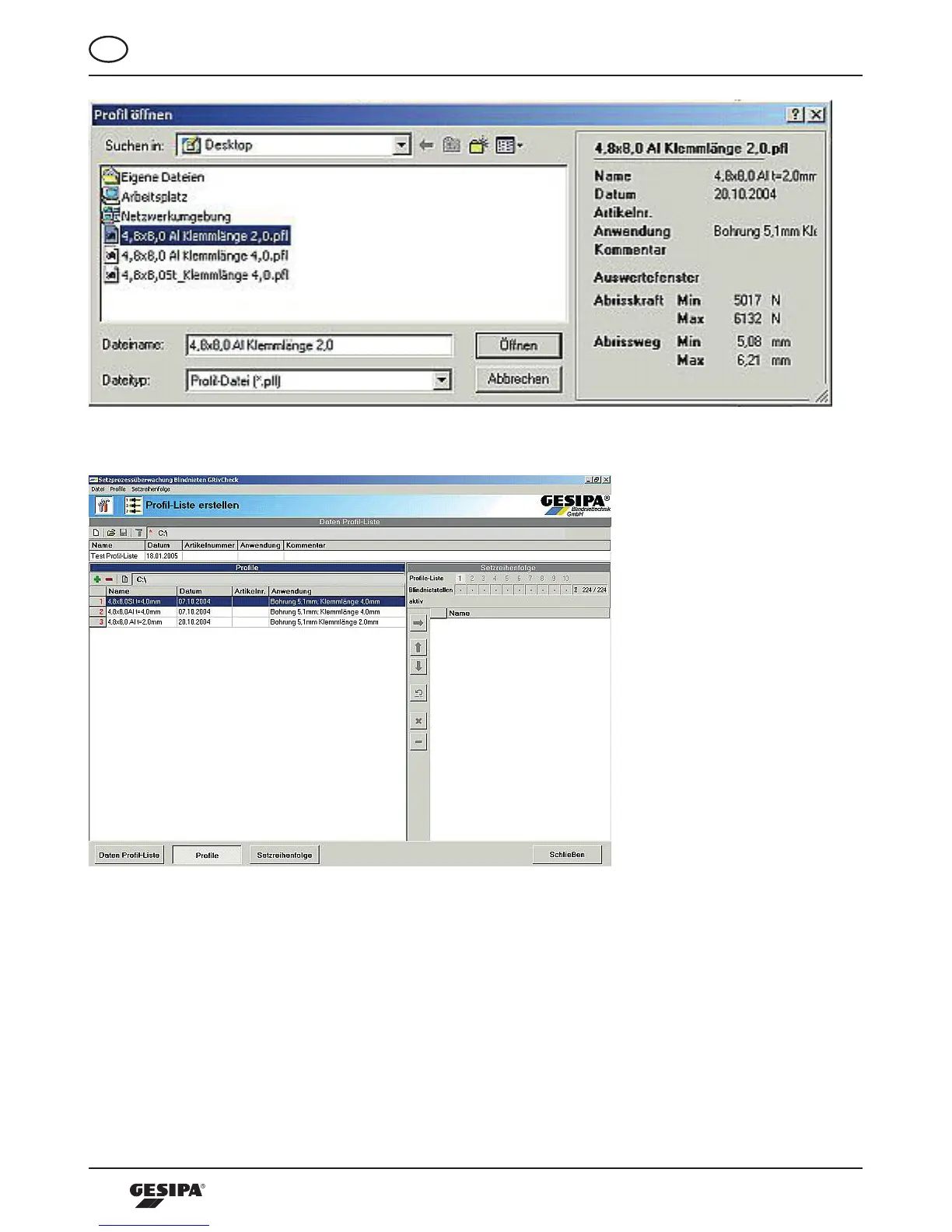The width and height of the screenshot is (952, 1232).
Task: Click the tools icon beside Profil-Liste erstellen
Action: pyautogui.click(x=103, y=505)
